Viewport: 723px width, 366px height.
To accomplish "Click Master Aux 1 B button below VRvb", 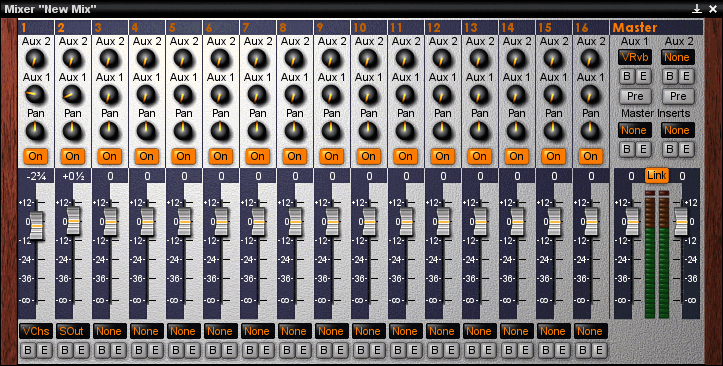I will (627, 76).
